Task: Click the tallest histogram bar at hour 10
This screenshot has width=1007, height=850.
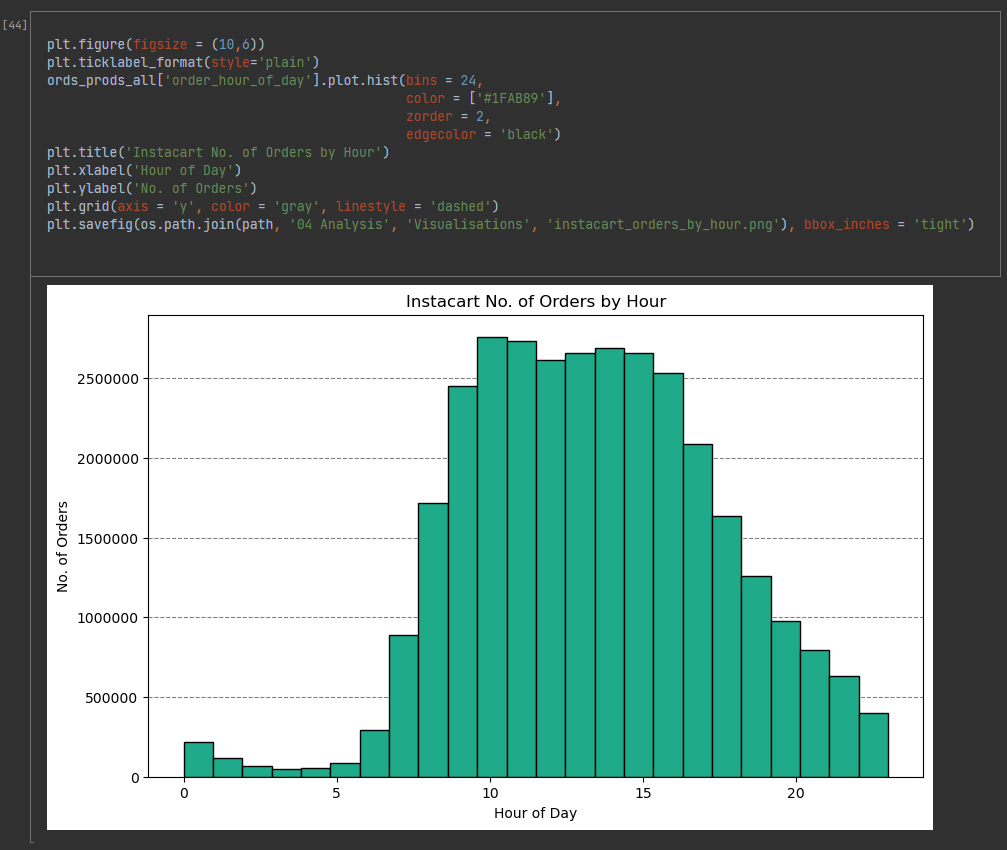Action: [x=490, y=550]
